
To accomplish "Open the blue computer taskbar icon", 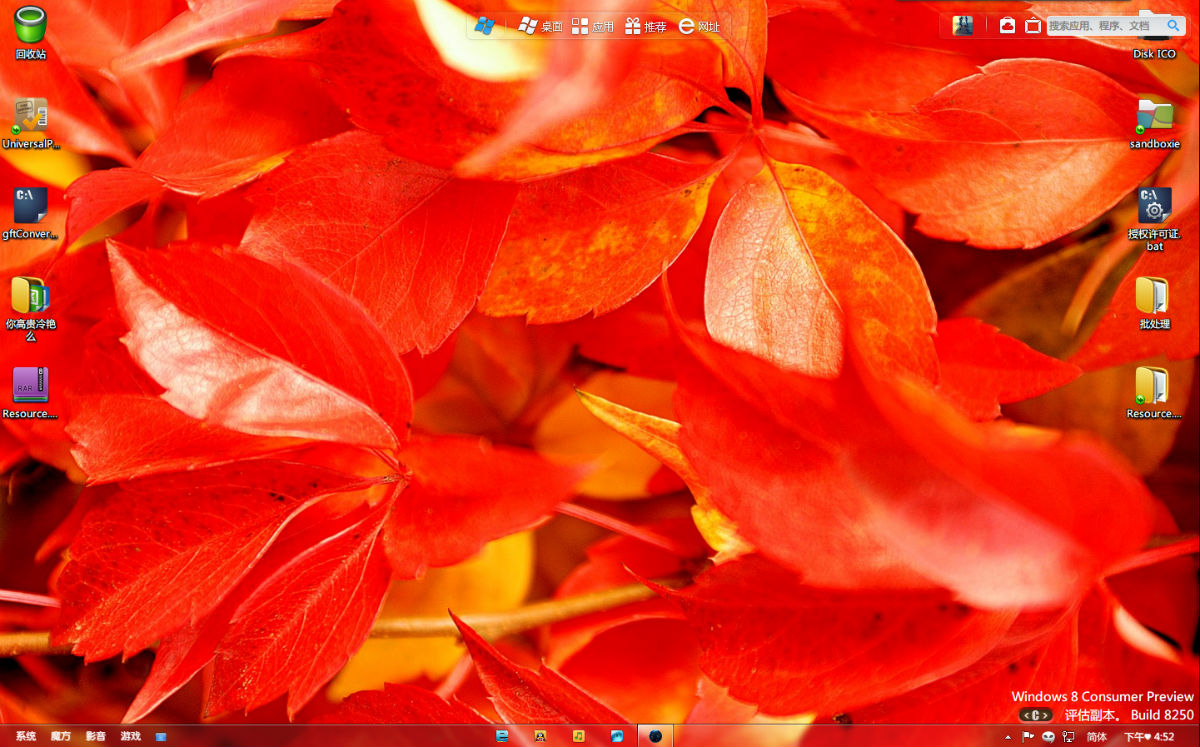I will click(x=502, y=736).
